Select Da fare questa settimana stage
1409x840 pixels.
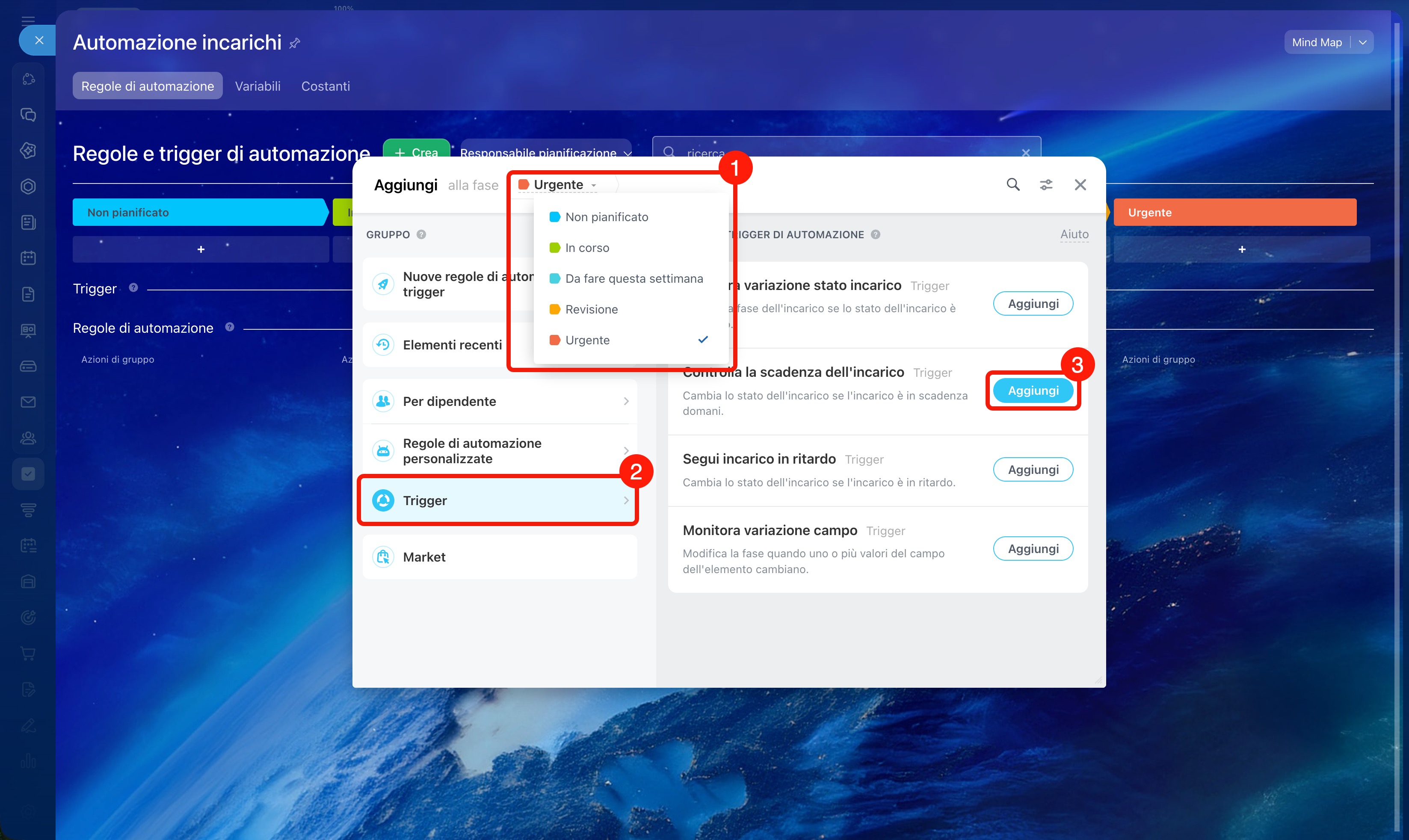[x=630, y=278]
